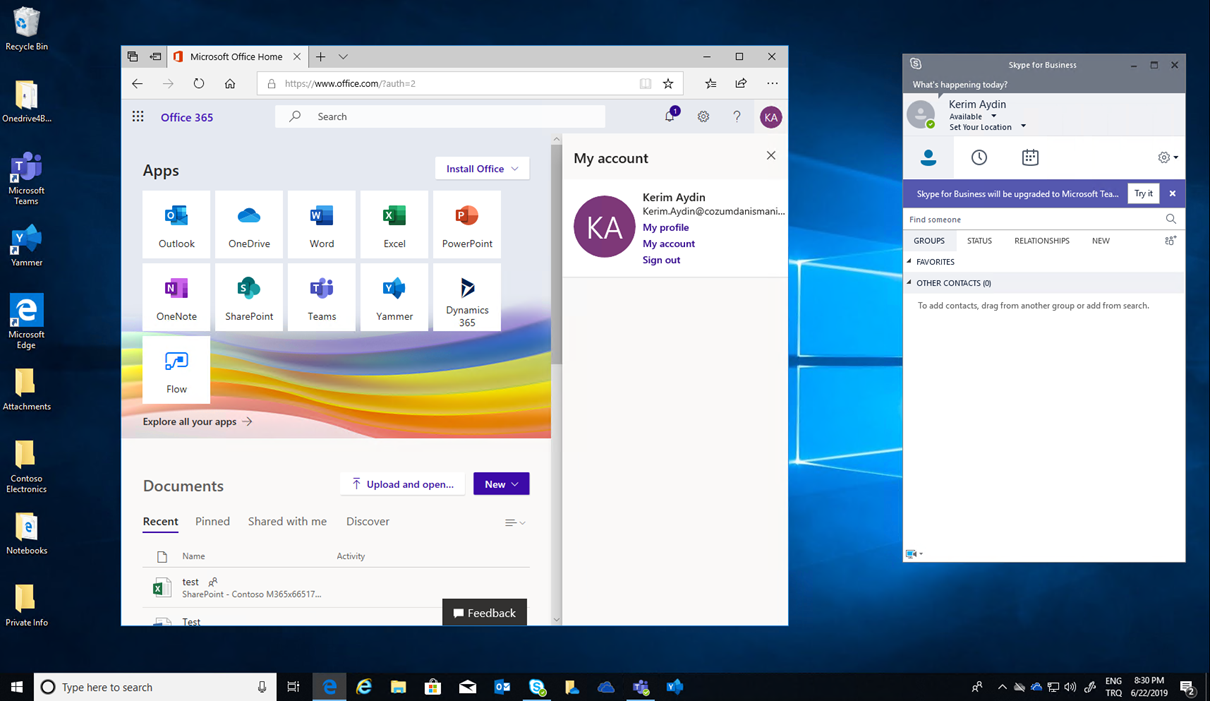1210x701 pixels.
Task: Go to Edge browser home page
Action: pyautogui.click(x=230, y=84)
